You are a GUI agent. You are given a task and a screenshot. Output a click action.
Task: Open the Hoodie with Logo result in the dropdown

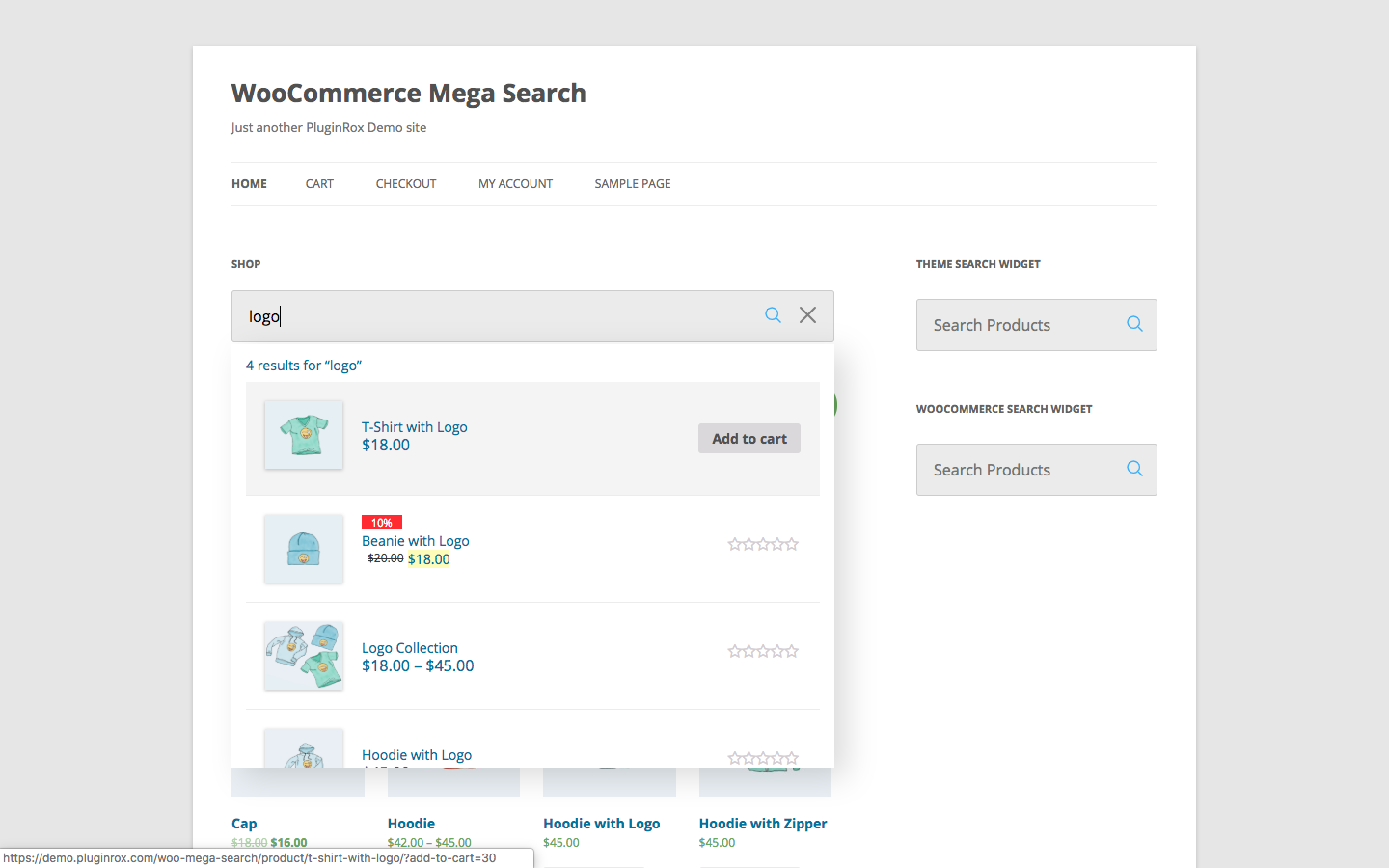(x=417, y=755)
